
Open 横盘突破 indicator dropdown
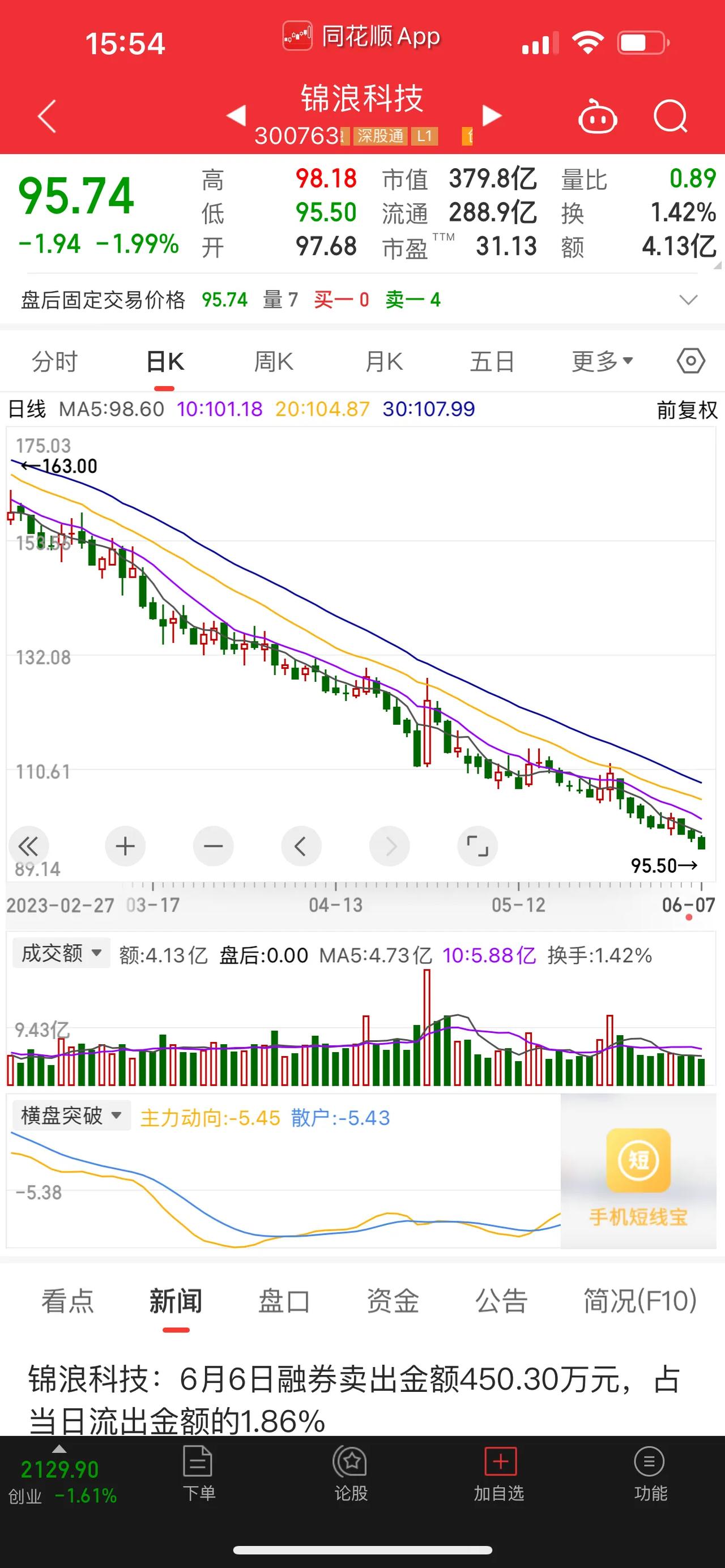71,1116
